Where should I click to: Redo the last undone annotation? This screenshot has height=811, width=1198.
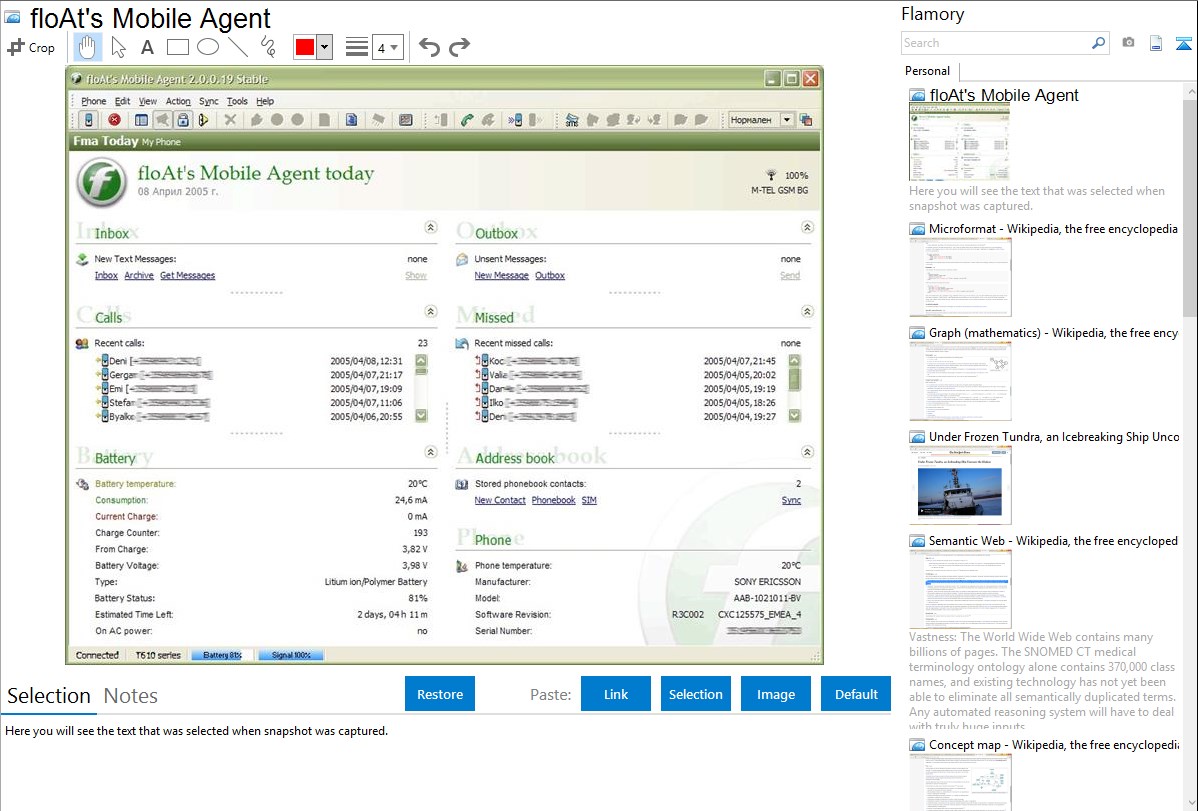pos(459,47)
